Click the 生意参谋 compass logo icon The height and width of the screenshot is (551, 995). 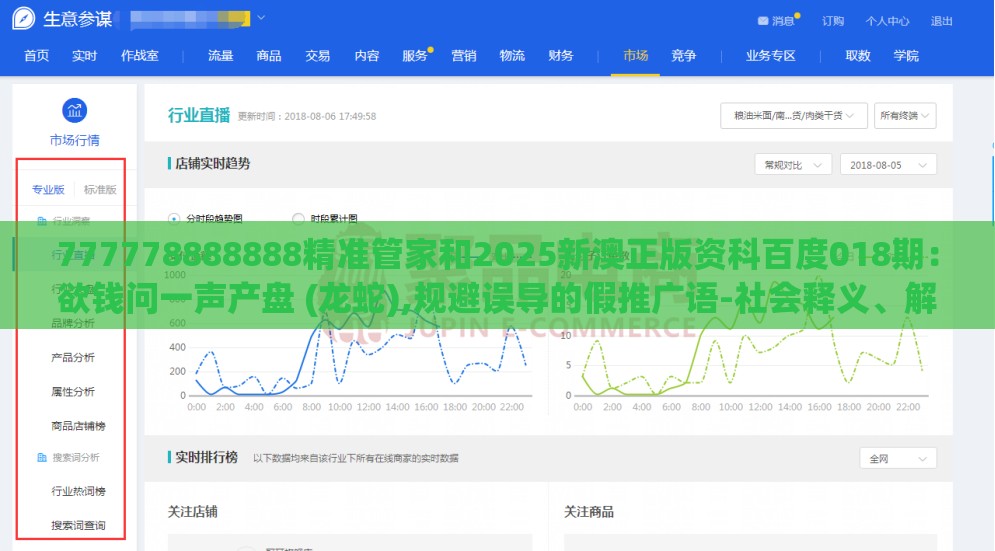23,18
